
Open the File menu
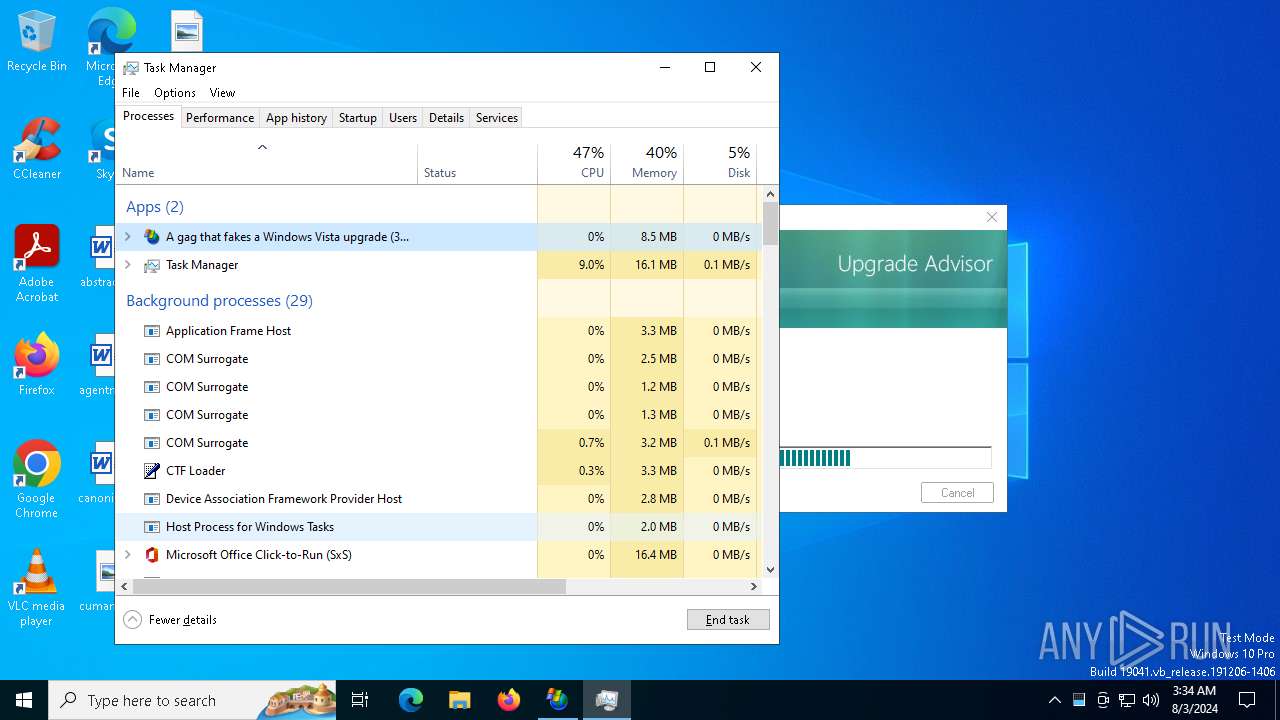click(131, 93)
